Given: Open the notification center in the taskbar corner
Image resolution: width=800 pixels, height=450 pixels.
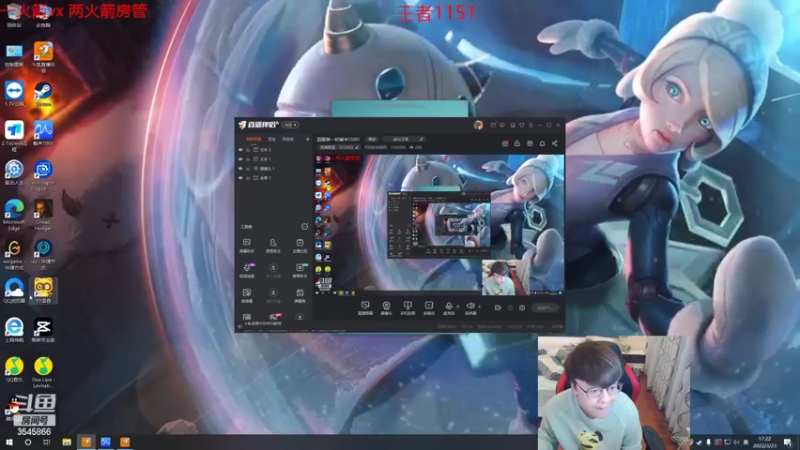Looking at the screenshot, I should point(788,442).
